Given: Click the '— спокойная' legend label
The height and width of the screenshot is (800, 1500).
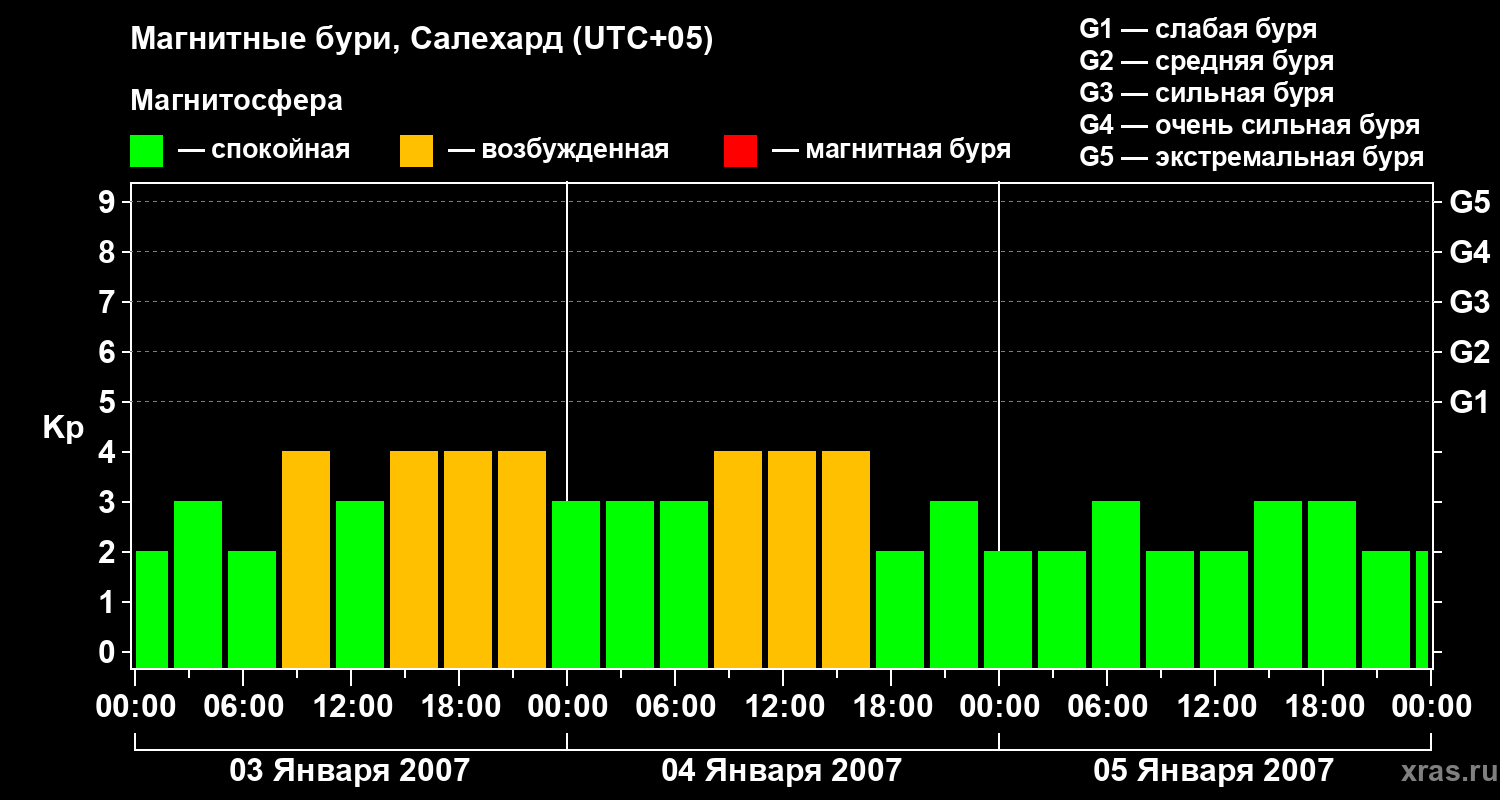Looking at the screenshot, I should (x=264, y=151).
